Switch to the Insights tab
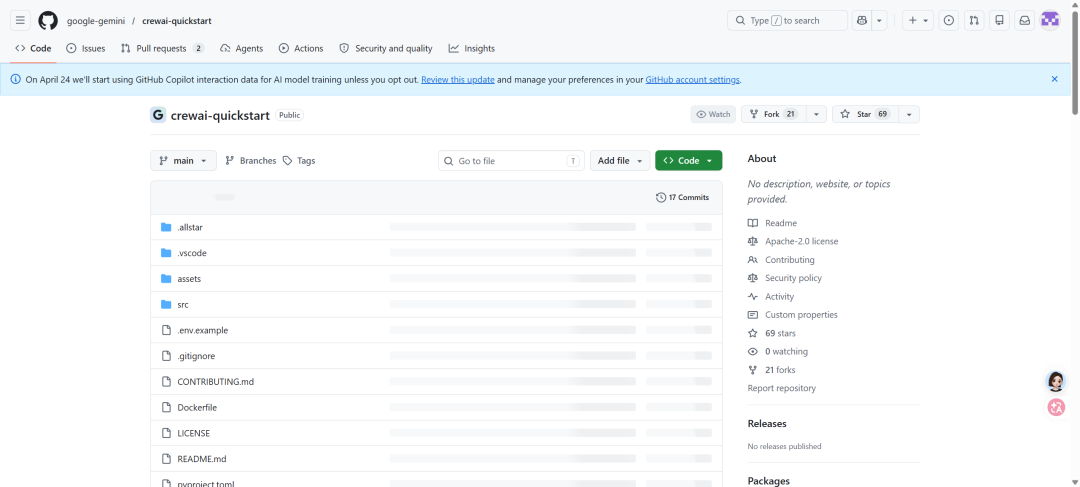Screen dimensions: 1080x487 coord(472,48)
